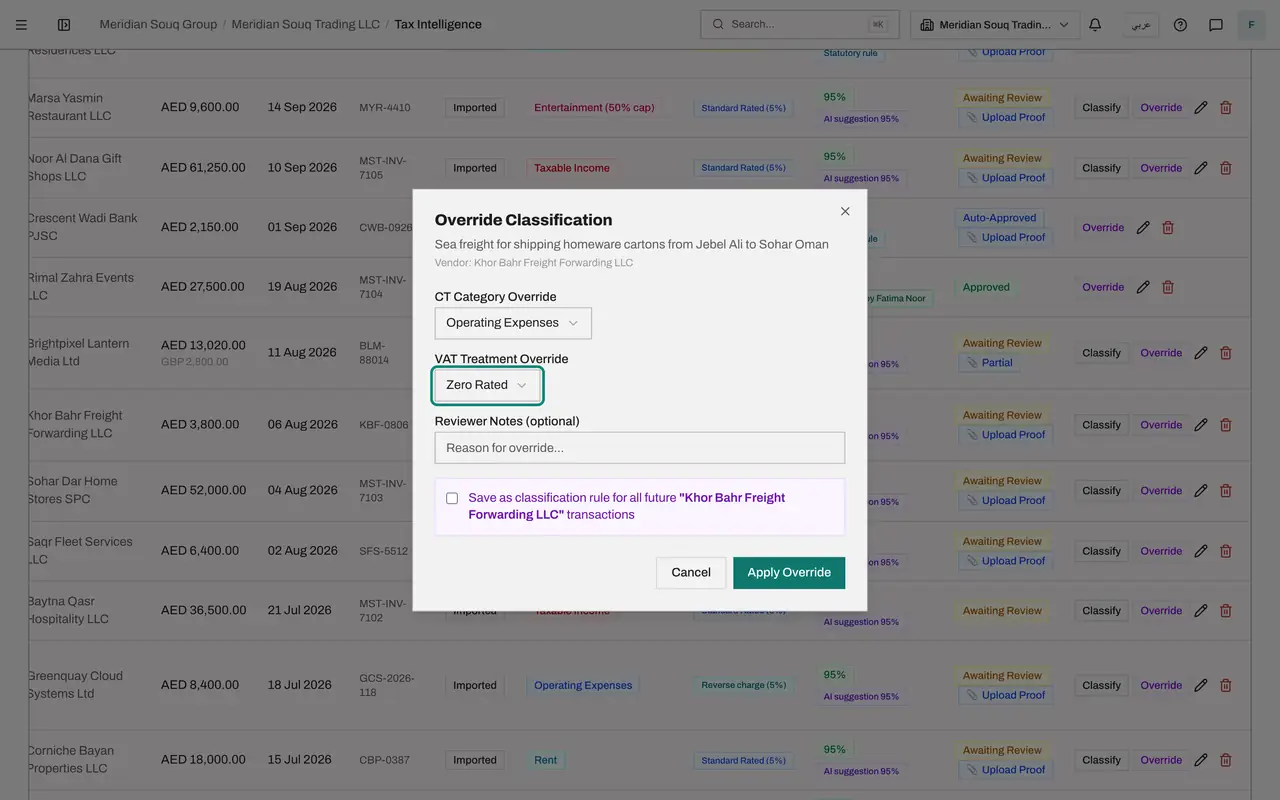Upload proof for Greenquay Cloud Systems
Screen dimensions: 1280x800
1005,696
